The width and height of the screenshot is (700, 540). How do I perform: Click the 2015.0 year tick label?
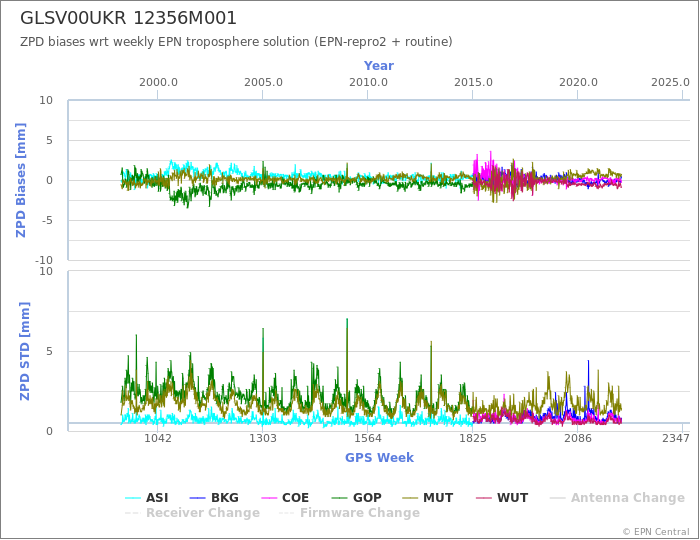pos(473,83)
